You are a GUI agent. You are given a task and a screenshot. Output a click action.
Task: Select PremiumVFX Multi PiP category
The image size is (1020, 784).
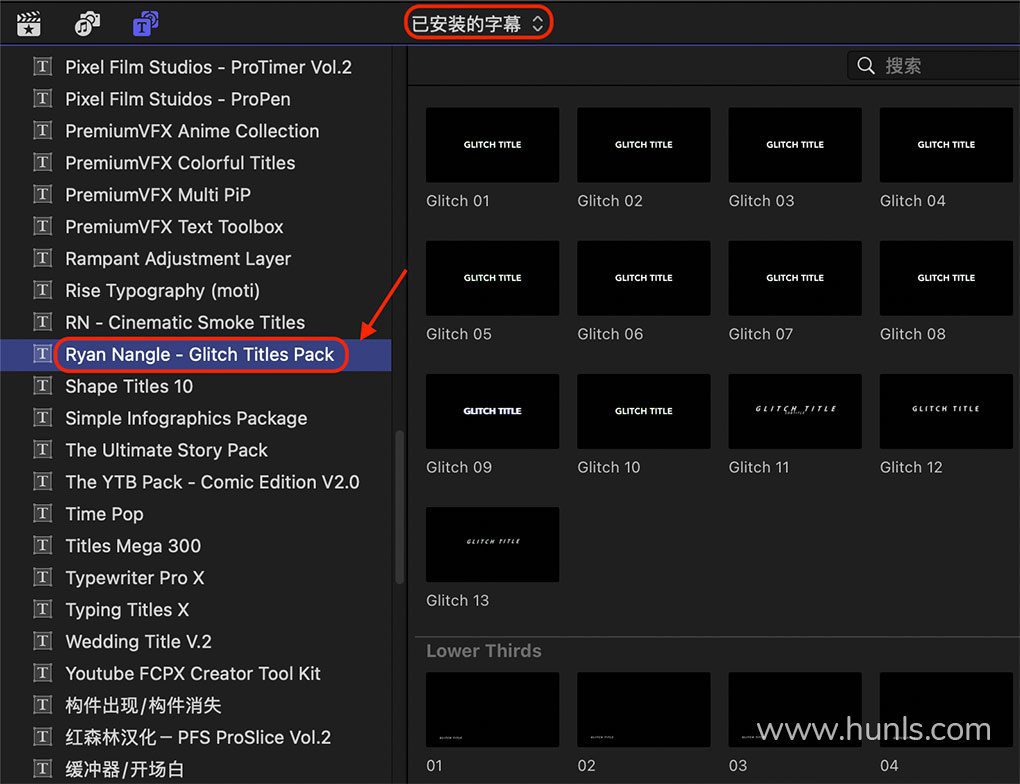click(158, 195)
